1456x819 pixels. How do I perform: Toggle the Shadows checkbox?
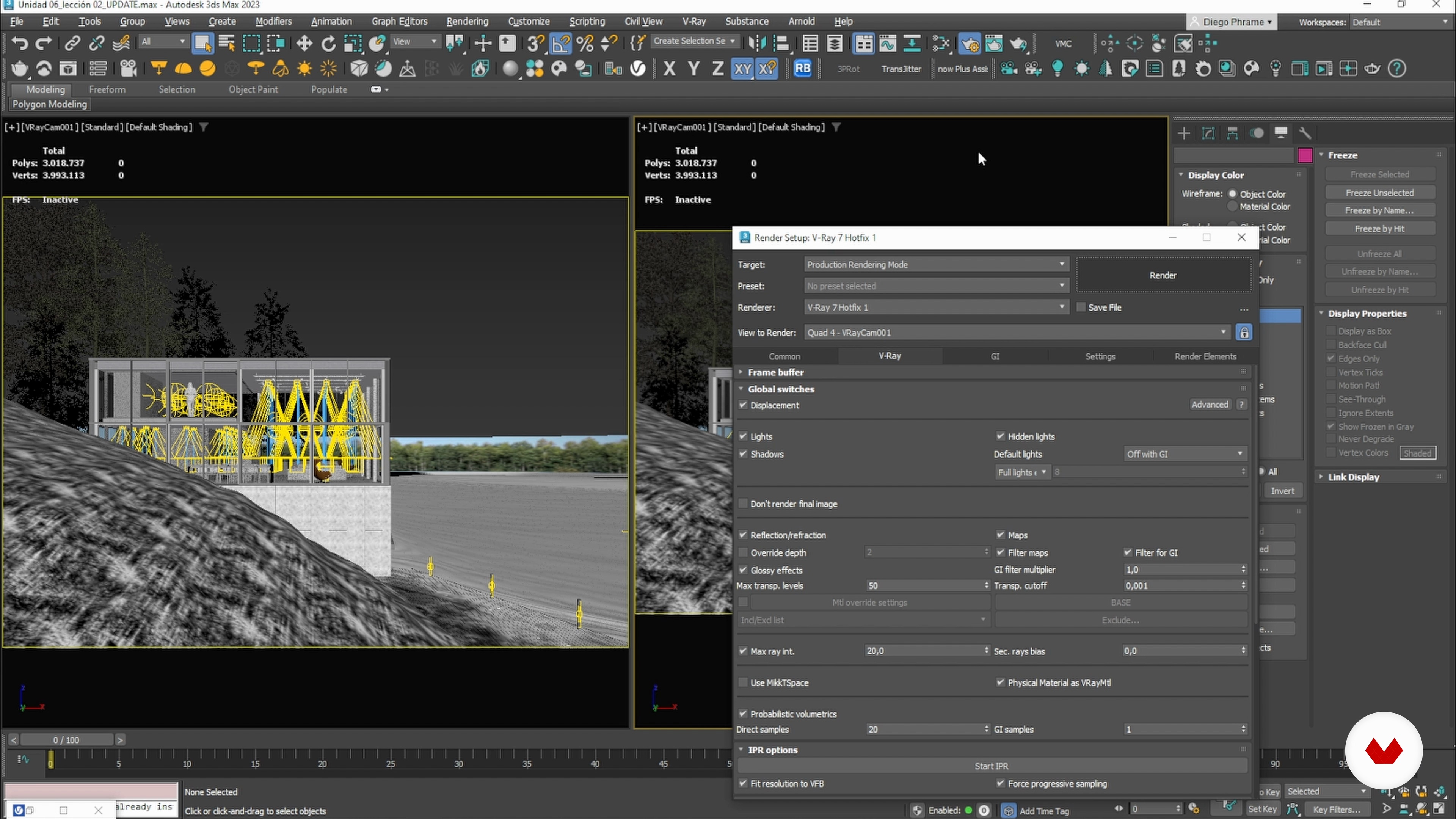tap(743, 454)
